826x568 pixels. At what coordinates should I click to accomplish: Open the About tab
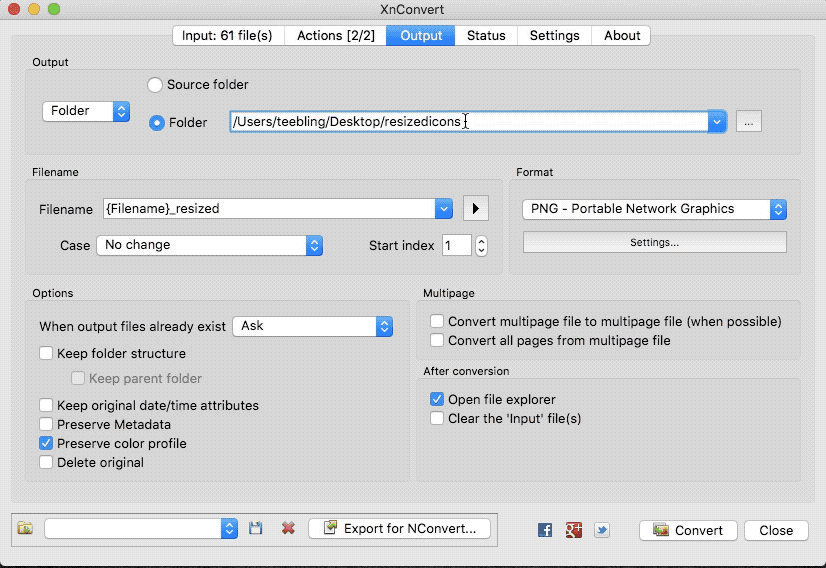tap(622, 35)
